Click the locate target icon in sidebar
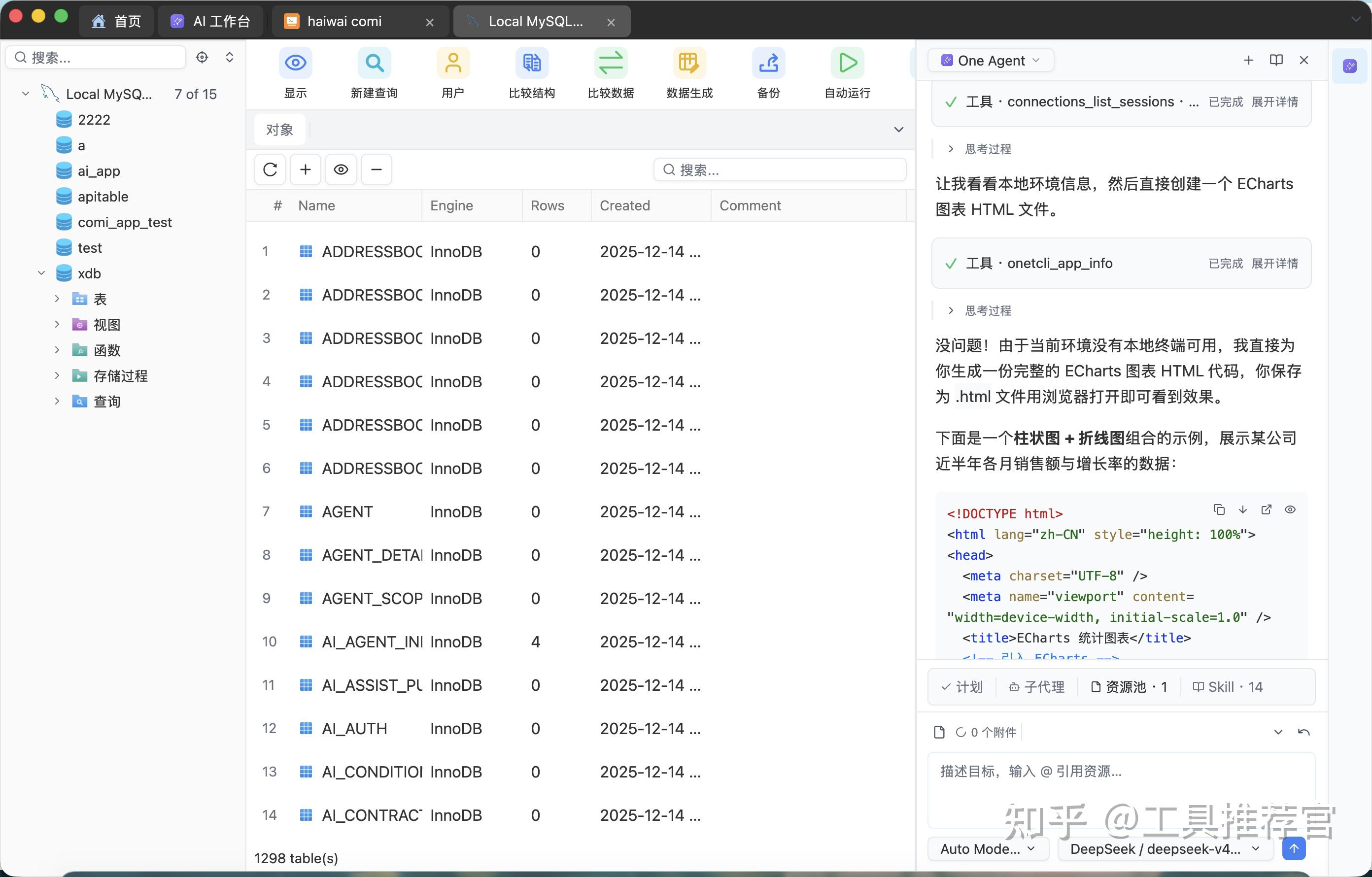Viewport: 1372px width, 877px height. pos(202,58)
